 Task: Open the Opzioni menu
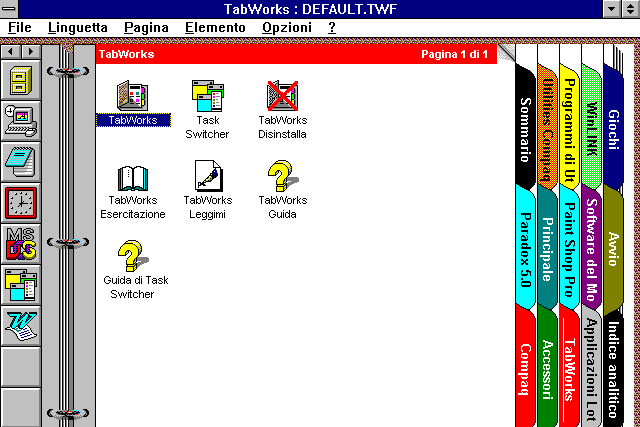tap(287, 26)
